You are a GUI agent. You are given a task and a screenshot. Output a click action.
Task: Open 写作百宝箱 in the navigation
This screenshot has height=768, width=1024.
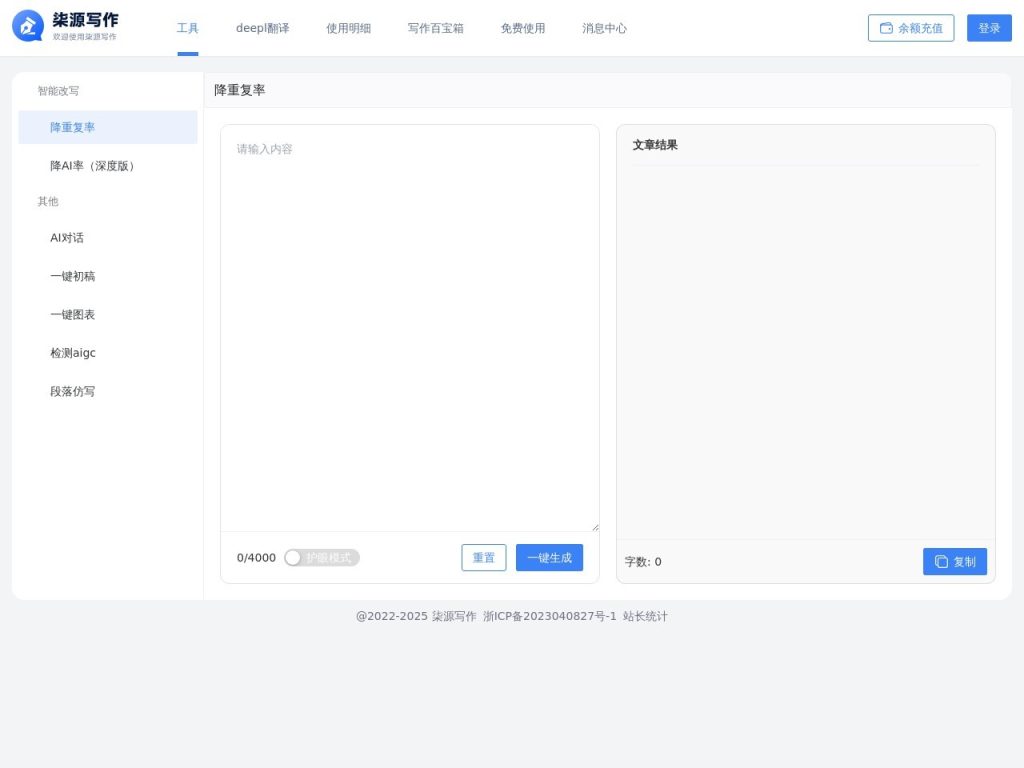tap(436, 28)
